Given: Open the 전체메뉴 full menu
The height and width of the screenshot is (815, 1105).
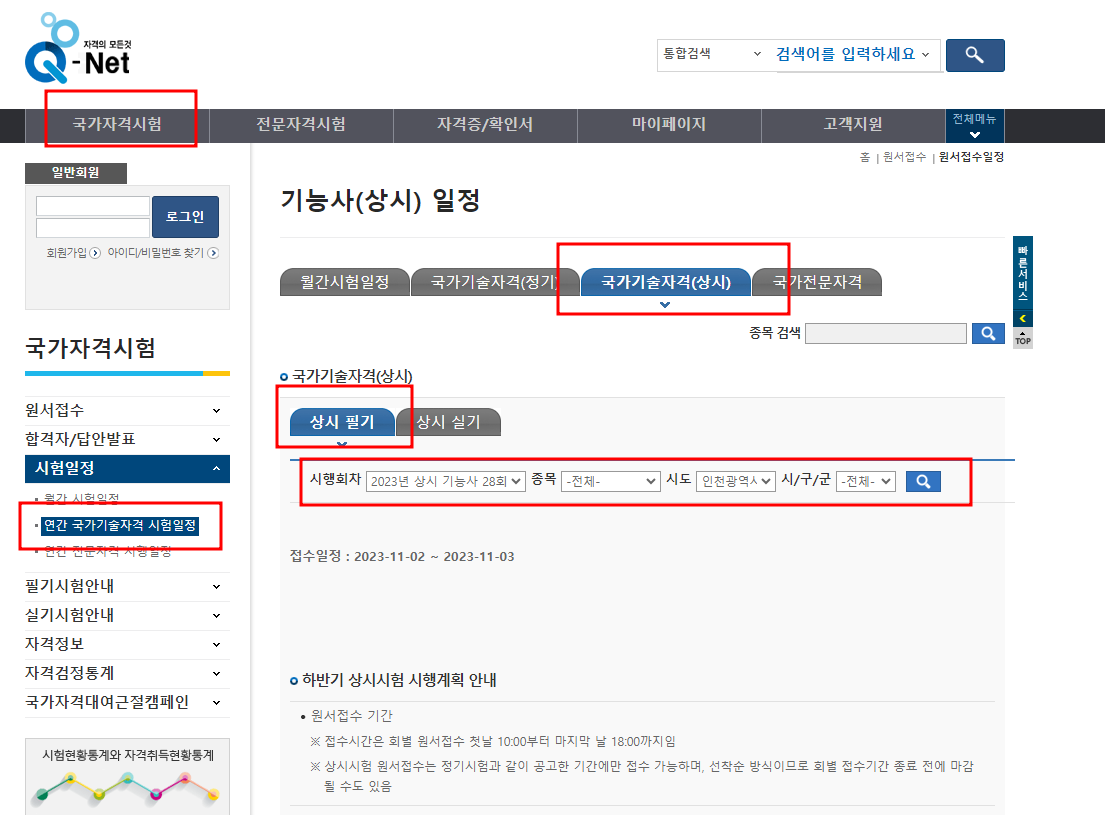Looking at the screenshot, I should [x=974, y=125].
